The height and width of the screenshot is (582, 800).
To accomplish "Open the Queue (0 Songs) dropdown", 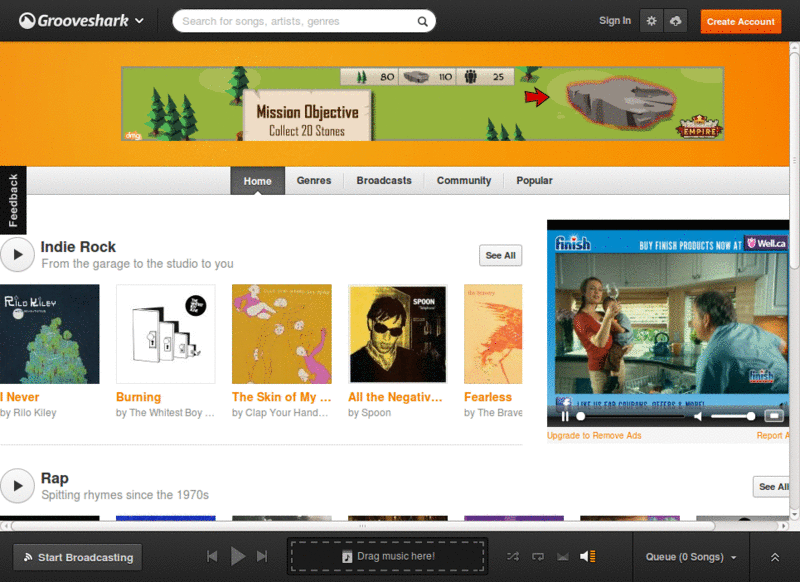I will (691, 557).
